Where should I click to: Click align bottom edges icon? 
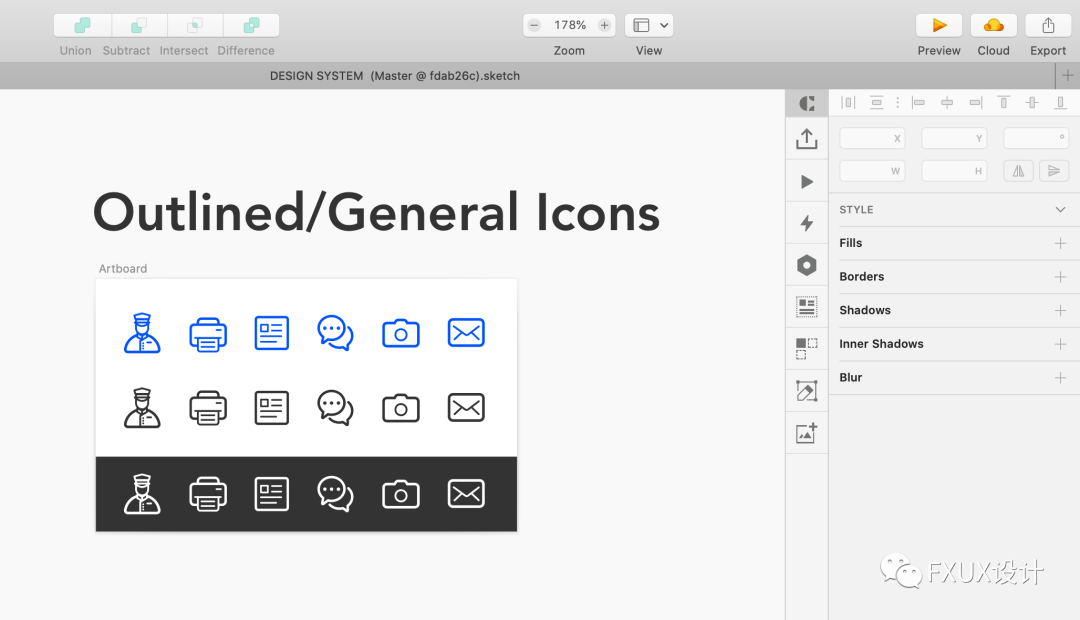(1060, 103)
